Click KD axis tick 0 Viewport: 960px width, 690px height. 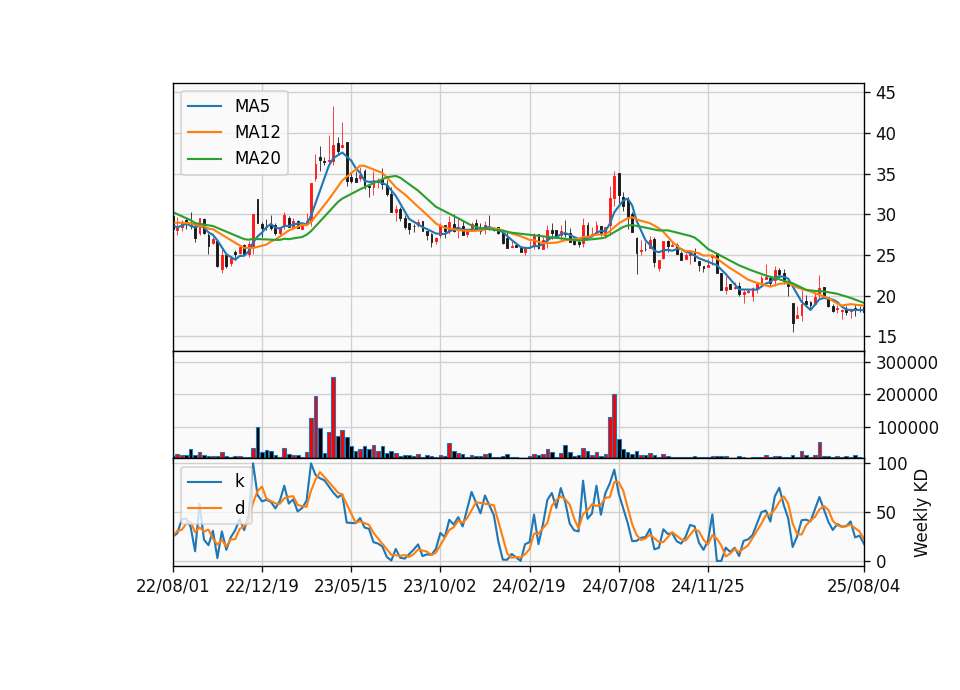[x=881, y=561]
